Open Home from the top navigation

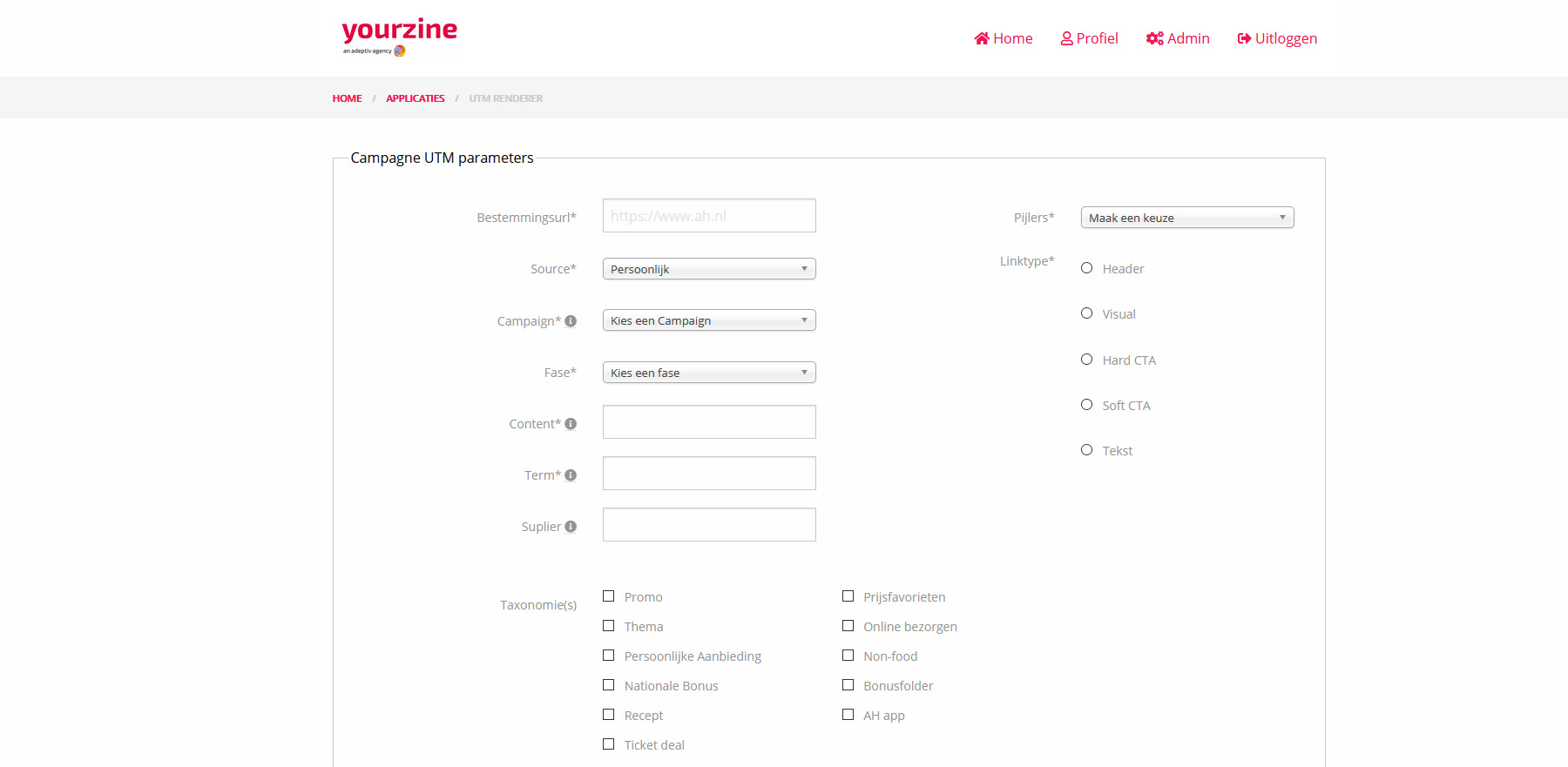coord(1004,38)
